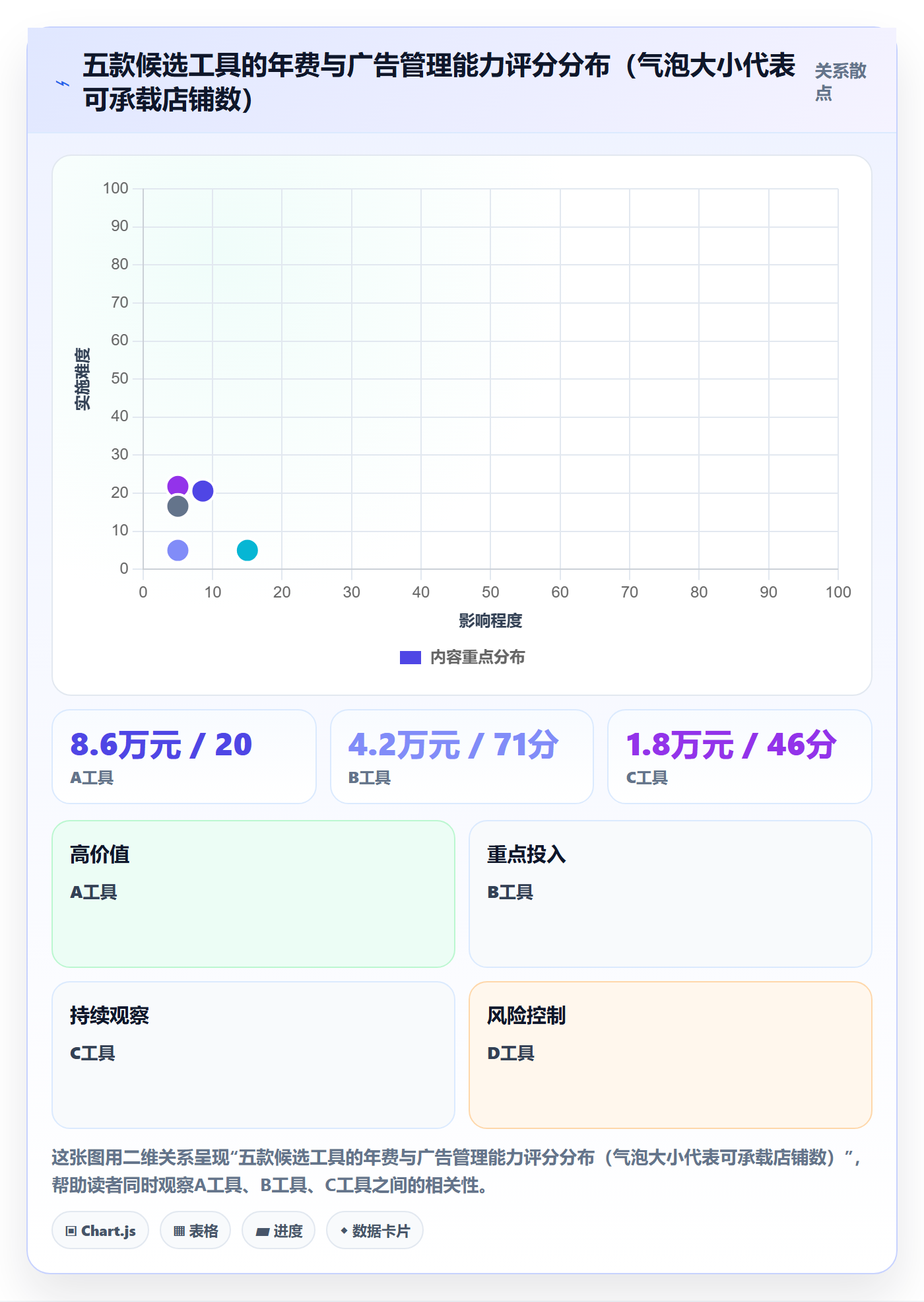The width and height of the screenshot is (924, 1302).
Task: Select the dark indigo bubble near x=10
Action: 203,491
